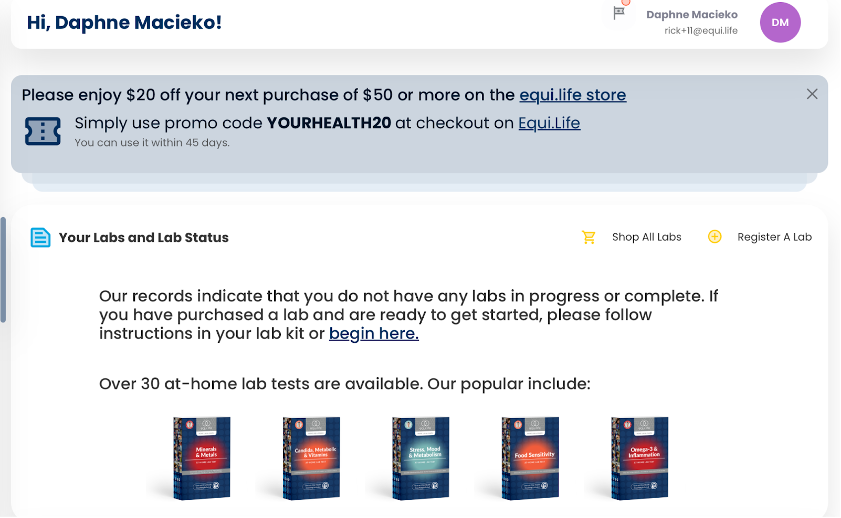Click the Daphne Macieko account name
Screen dimensions: 841x518
(x=691, y=15)
